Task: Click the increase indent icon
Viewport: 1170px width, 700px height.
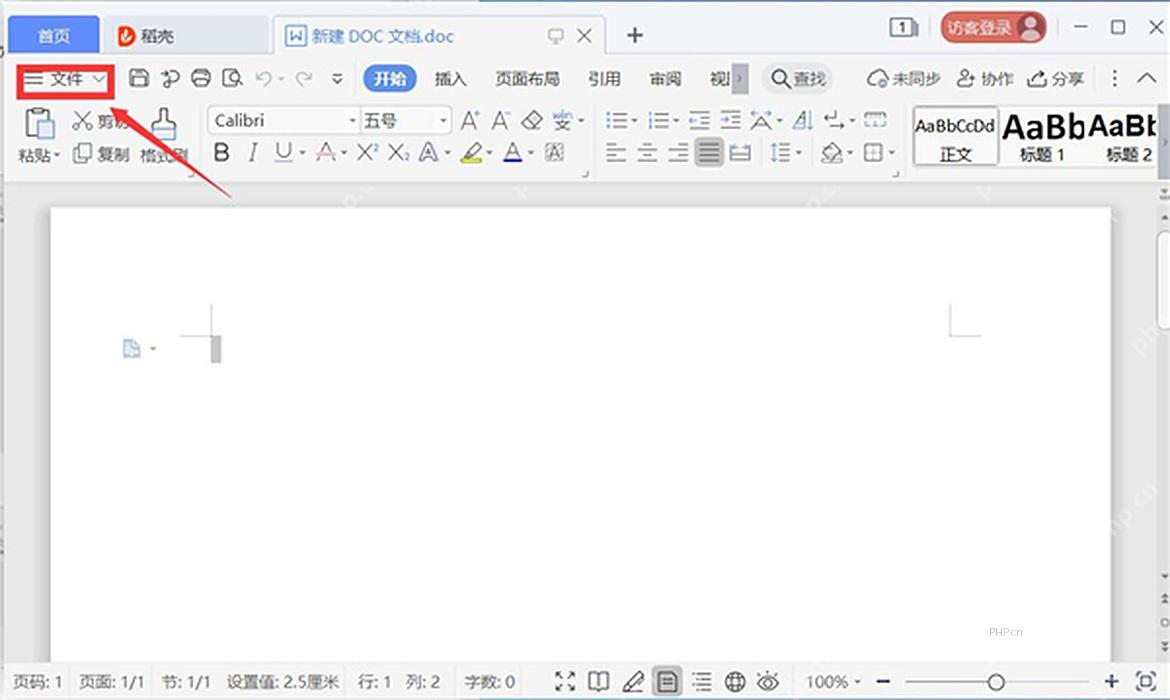Action: [x=731, y=120]
